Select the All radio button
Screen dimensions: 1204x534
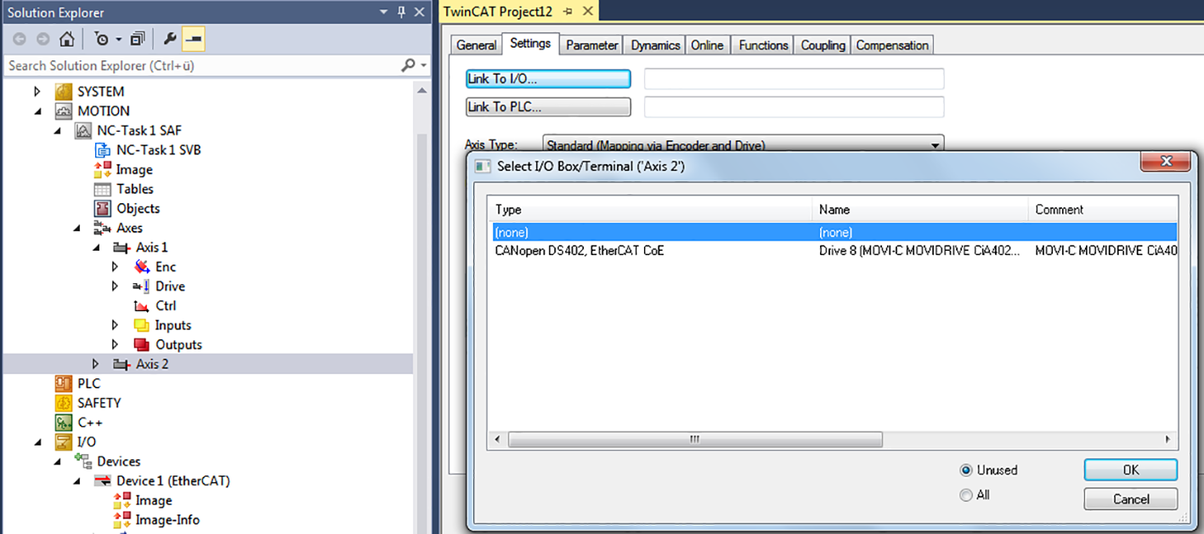pyautogui.click(x=965, y=495)
